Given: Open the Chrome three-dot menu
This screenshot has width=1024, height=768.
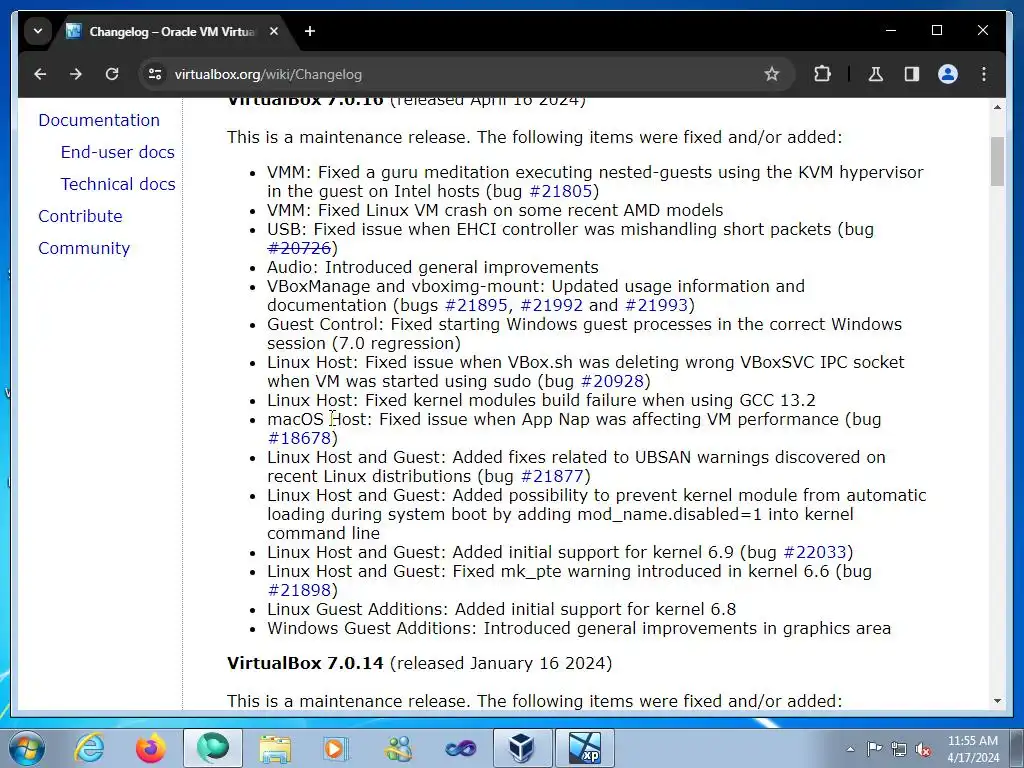Looking at the screenshot, I should (x=984, y=74).
